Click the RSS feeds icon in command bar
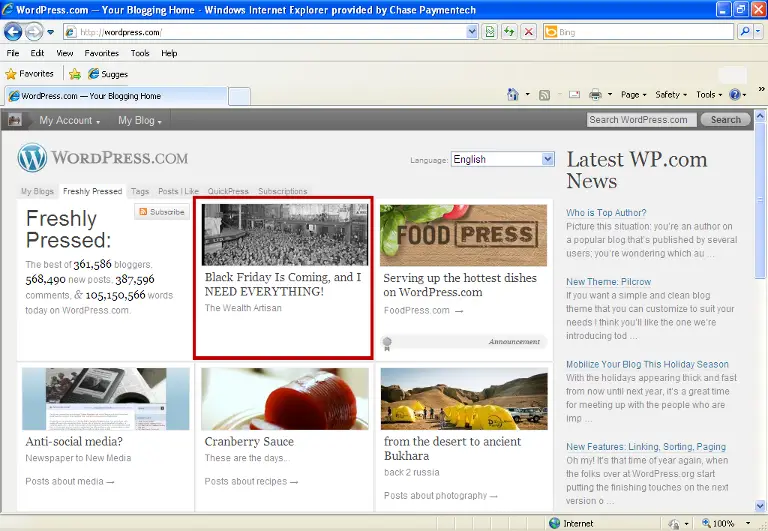The width and height of the screenshot is (768, 531). point(544,95)
